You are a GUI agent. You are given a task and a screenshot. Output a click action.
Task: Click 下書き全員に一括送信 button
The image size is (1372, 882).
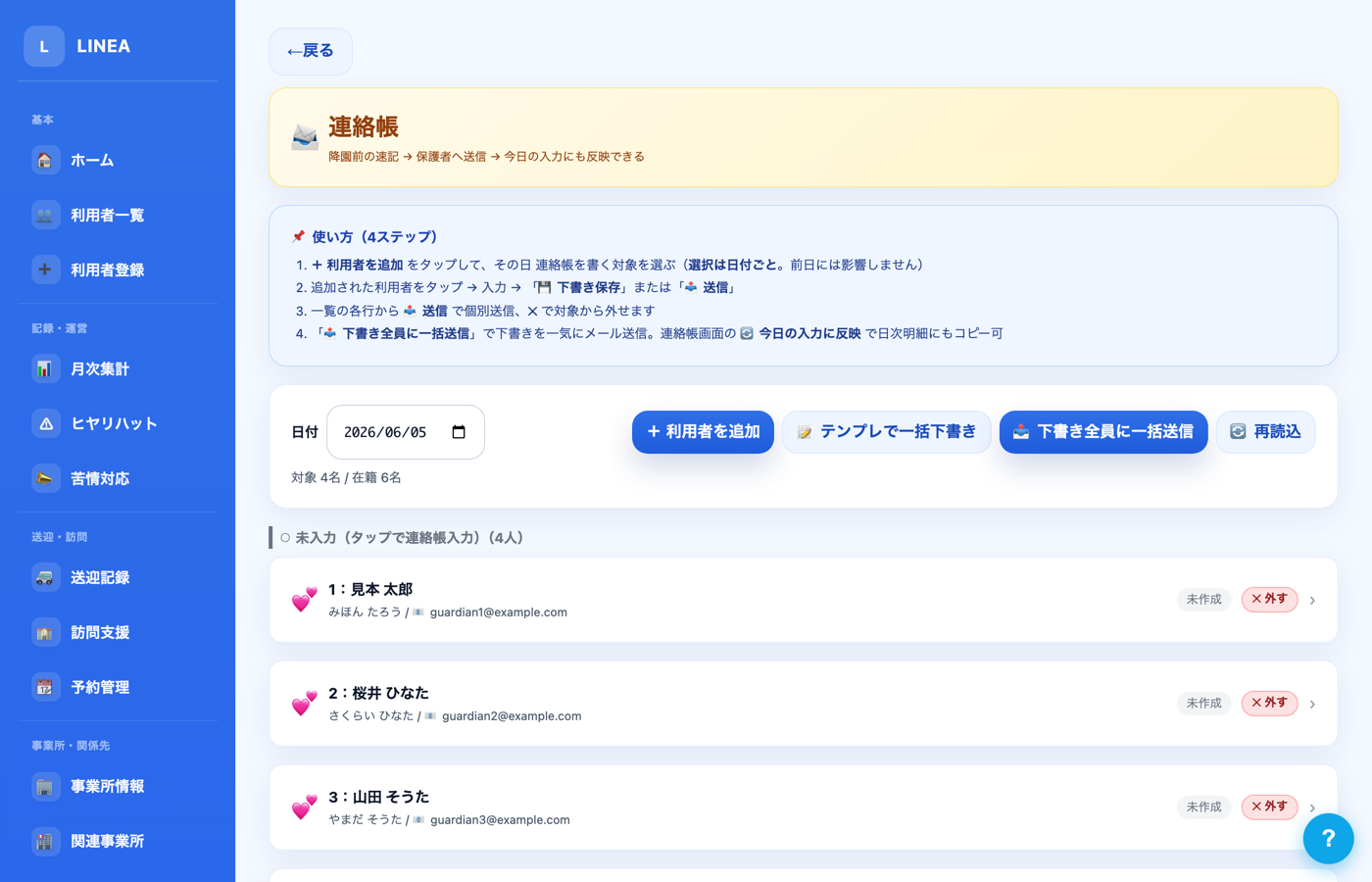point(1103,432)
